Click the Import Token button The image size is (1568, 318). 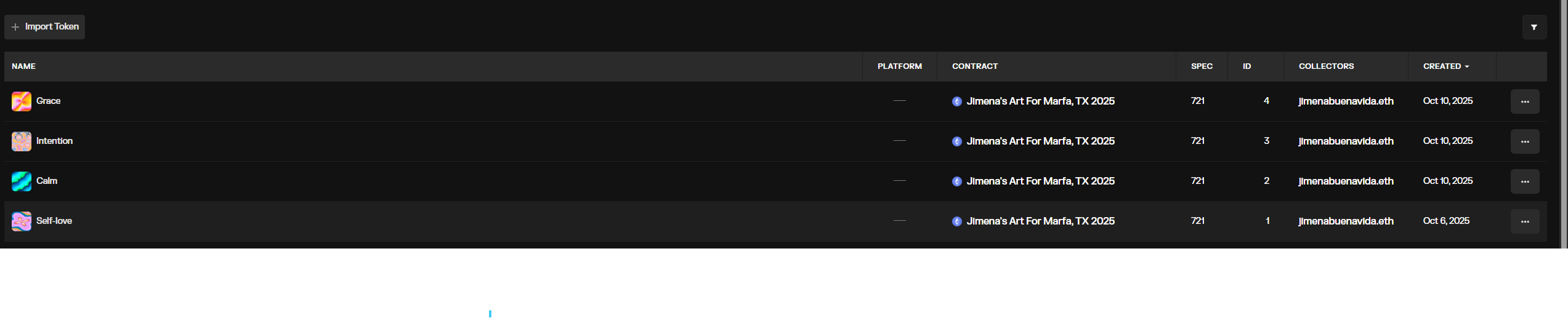(x=45, y=27)
